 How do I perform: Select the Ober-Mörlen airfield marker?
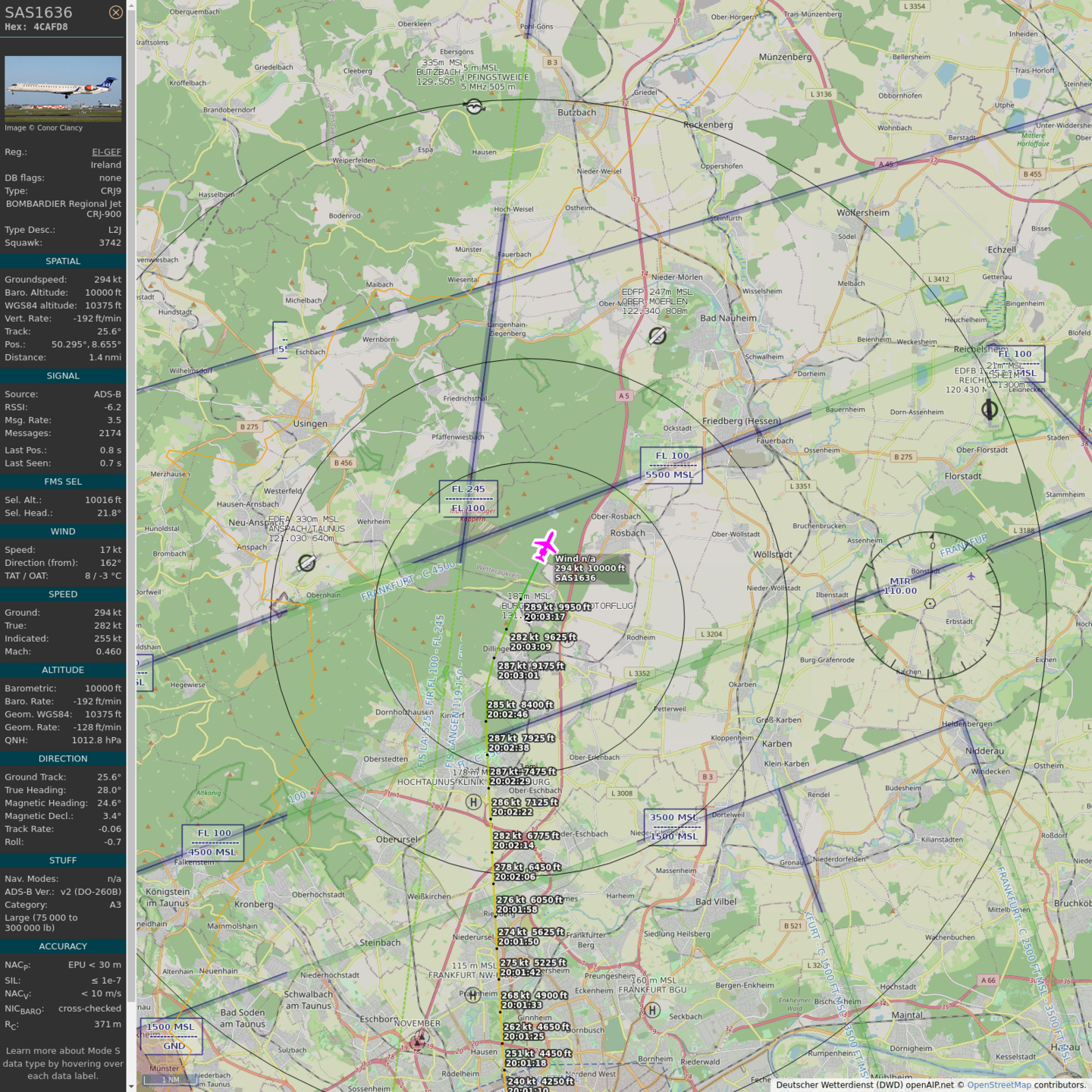coord(657,335)
